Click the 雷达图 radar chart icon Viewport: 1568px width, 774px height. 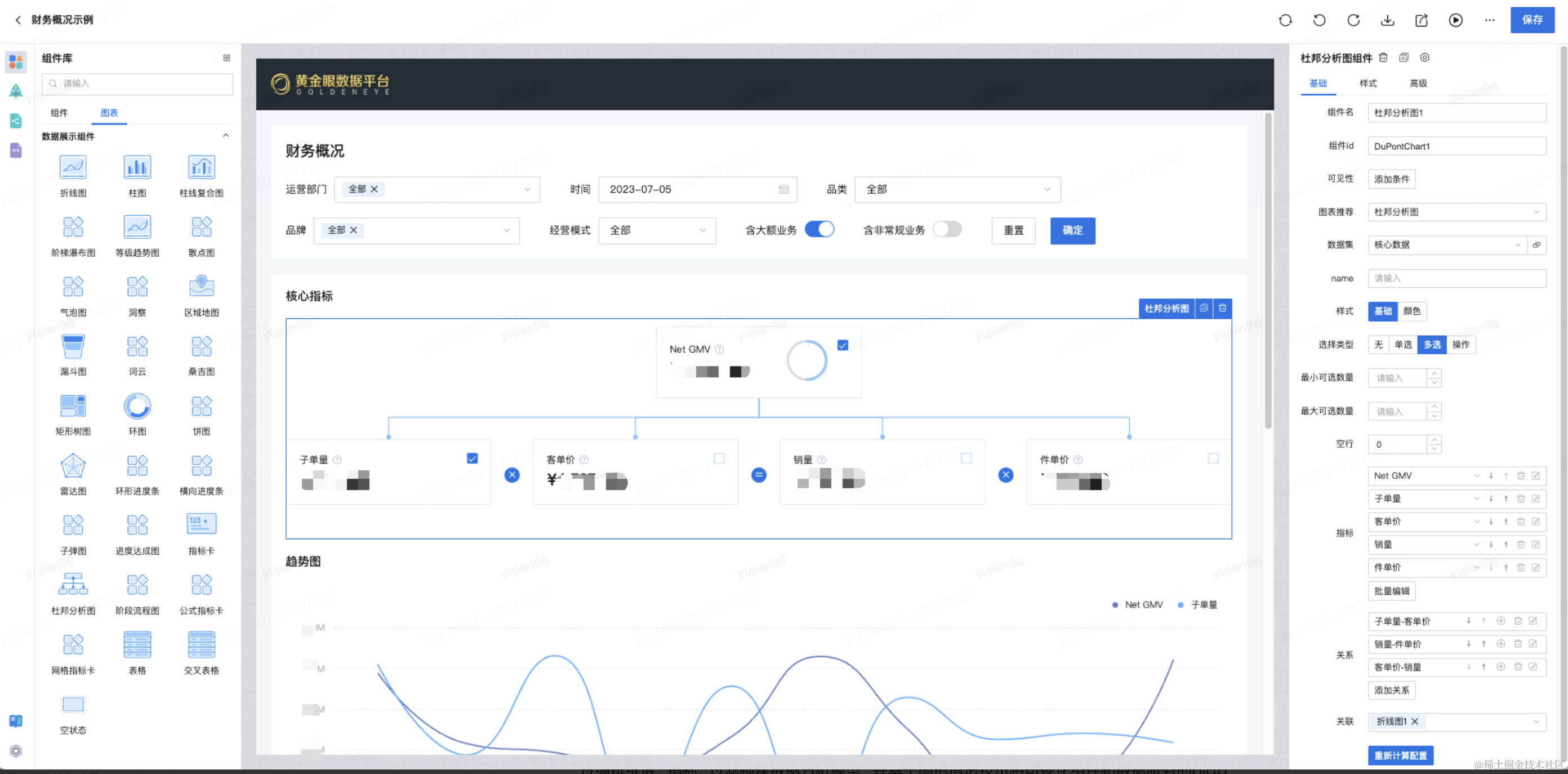pos(73,466)
